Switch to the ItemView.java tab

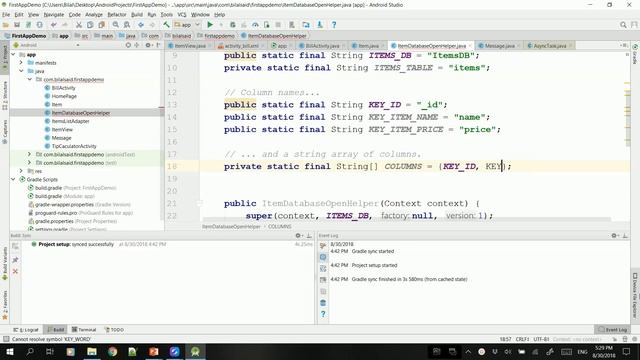[189, 46]
